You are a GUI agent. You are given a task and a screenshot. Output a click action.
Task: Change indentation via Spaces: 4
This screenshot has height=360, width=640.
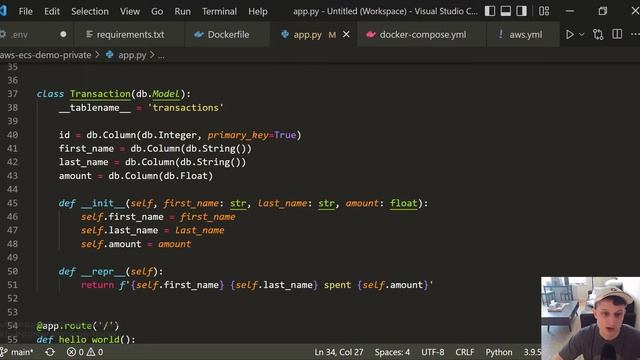(392, 352)
